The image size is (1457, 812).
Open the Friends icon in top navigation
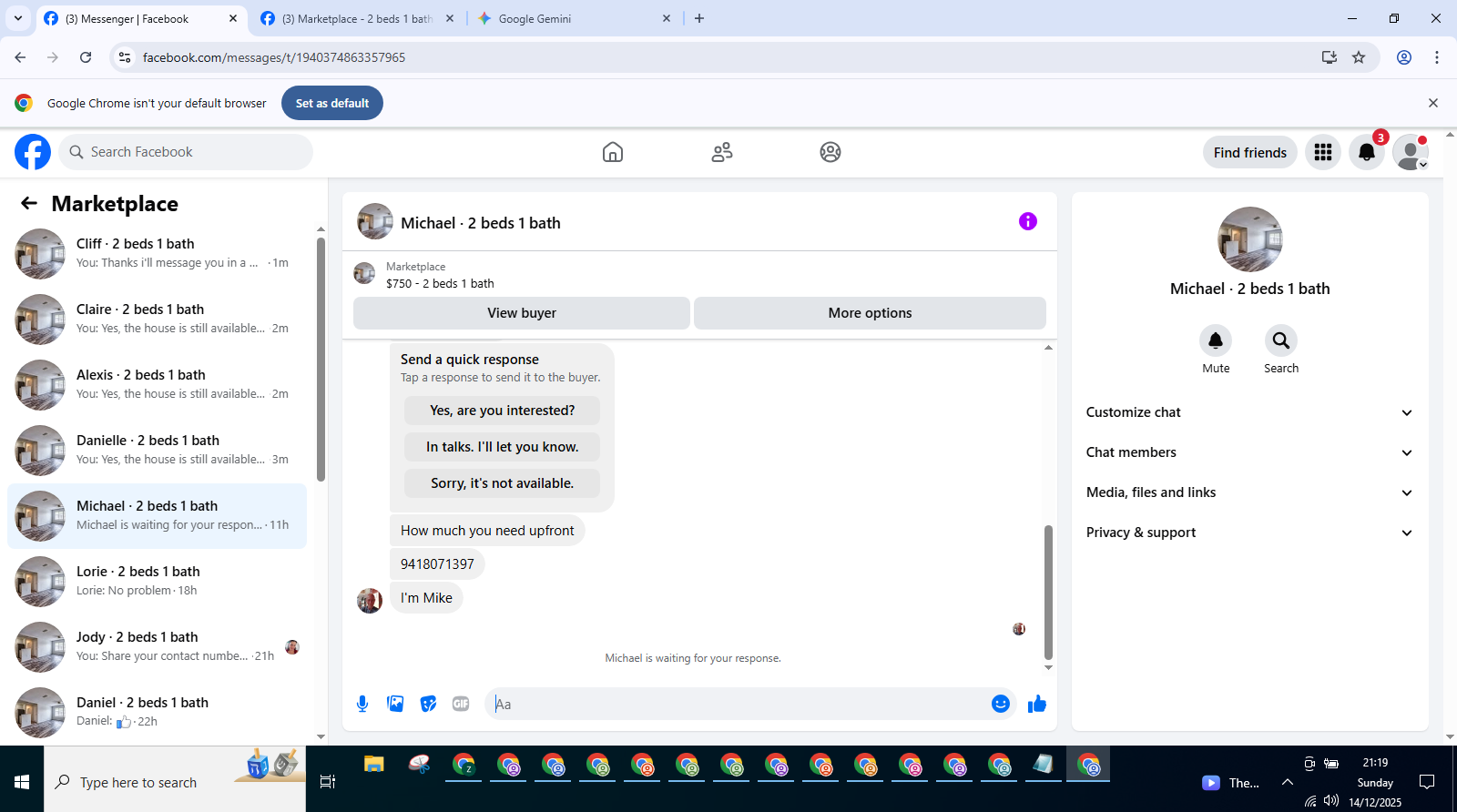(722, 152)
